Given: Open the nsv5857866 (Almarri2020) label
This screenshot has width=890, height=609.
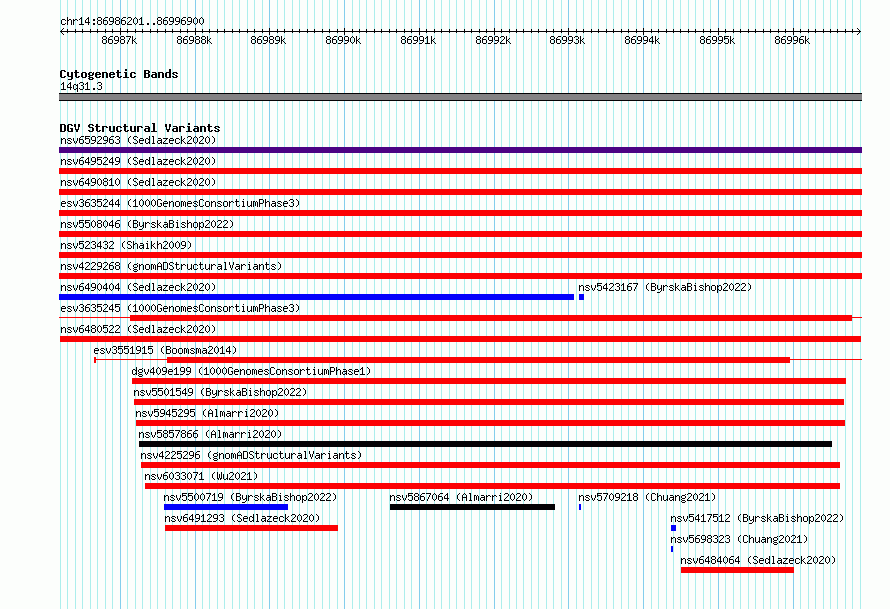Looking at the screenshot, I should [210, 434].
